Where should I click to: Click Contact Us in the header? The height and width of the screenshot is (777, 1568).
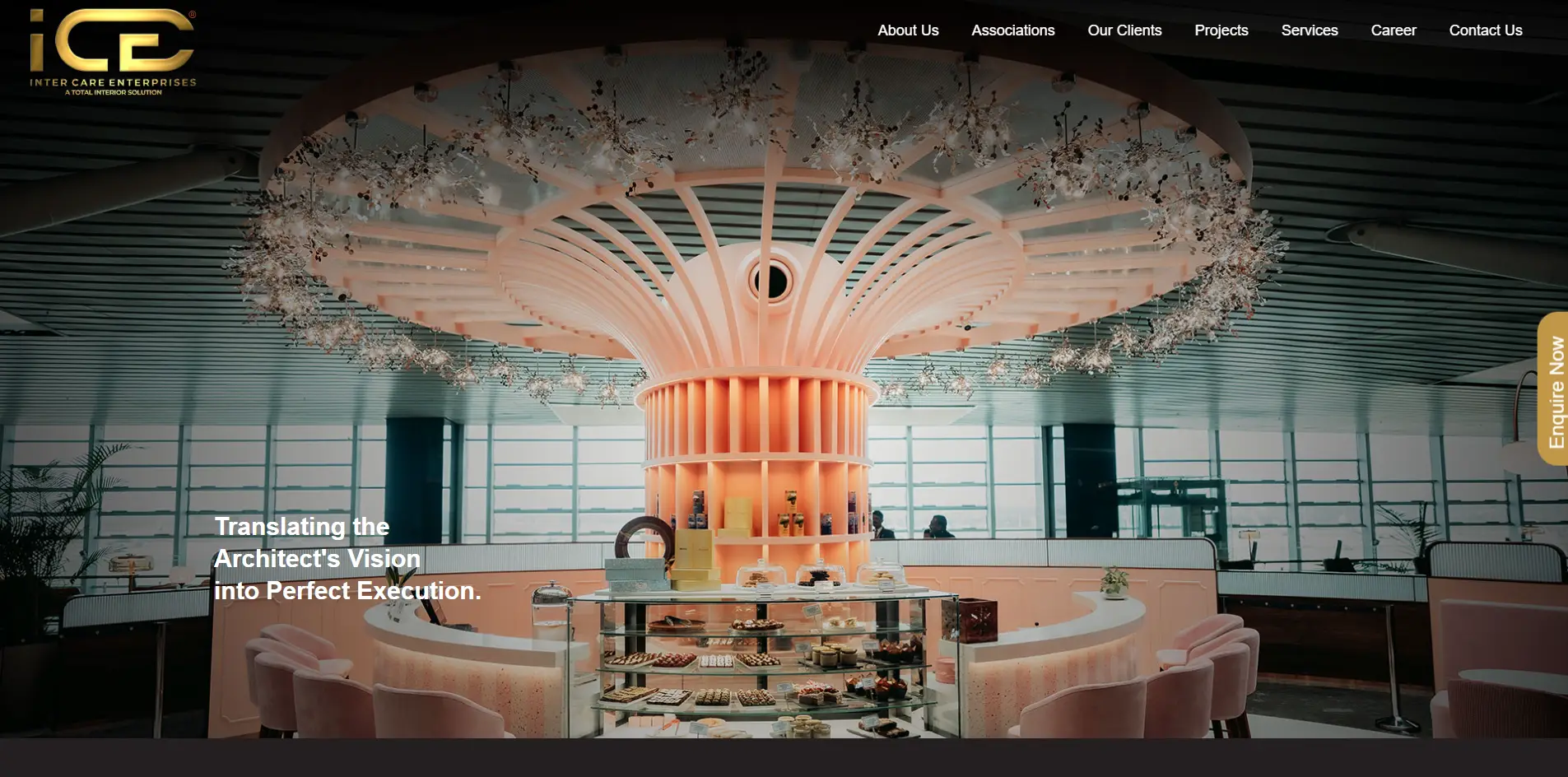coord(1485,30)
